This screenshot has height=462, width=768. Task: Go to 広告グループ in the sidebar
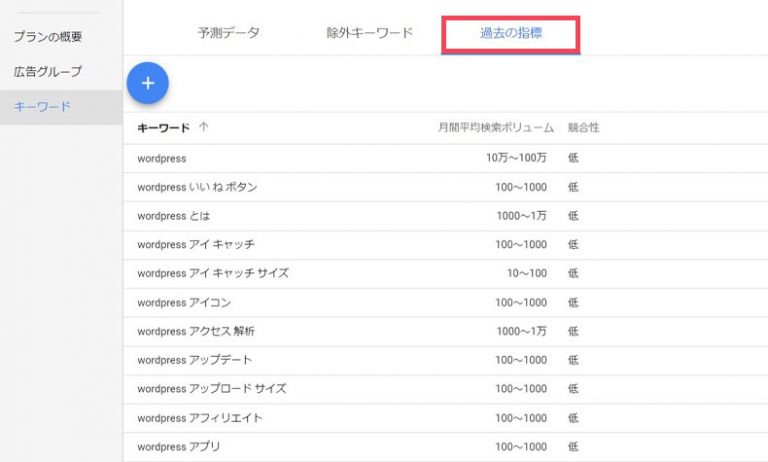(48, 72)
